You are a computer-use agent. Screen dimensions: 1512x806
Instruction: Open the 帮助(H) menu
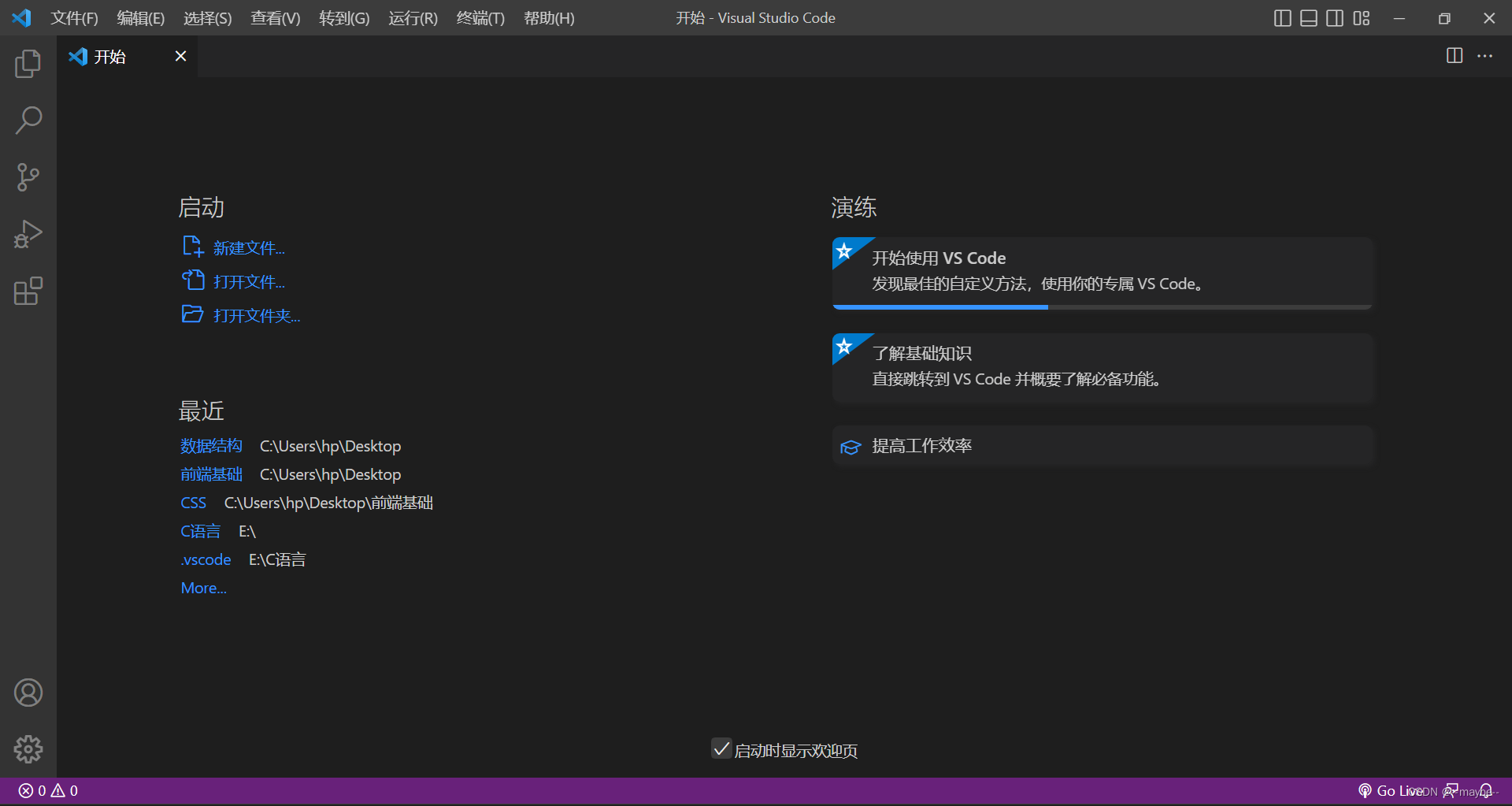tap(549, 18)
